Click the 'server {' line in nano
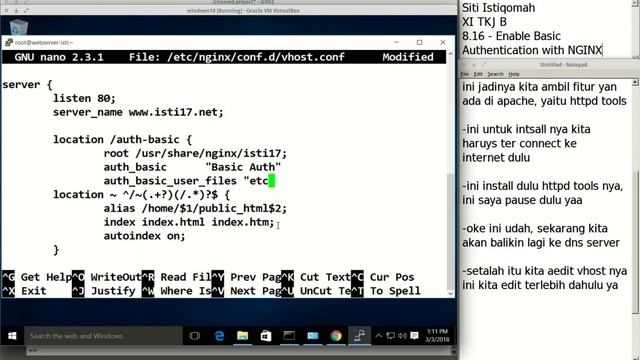The width and height of the screenshot is (640, 360). click(27, 85)
